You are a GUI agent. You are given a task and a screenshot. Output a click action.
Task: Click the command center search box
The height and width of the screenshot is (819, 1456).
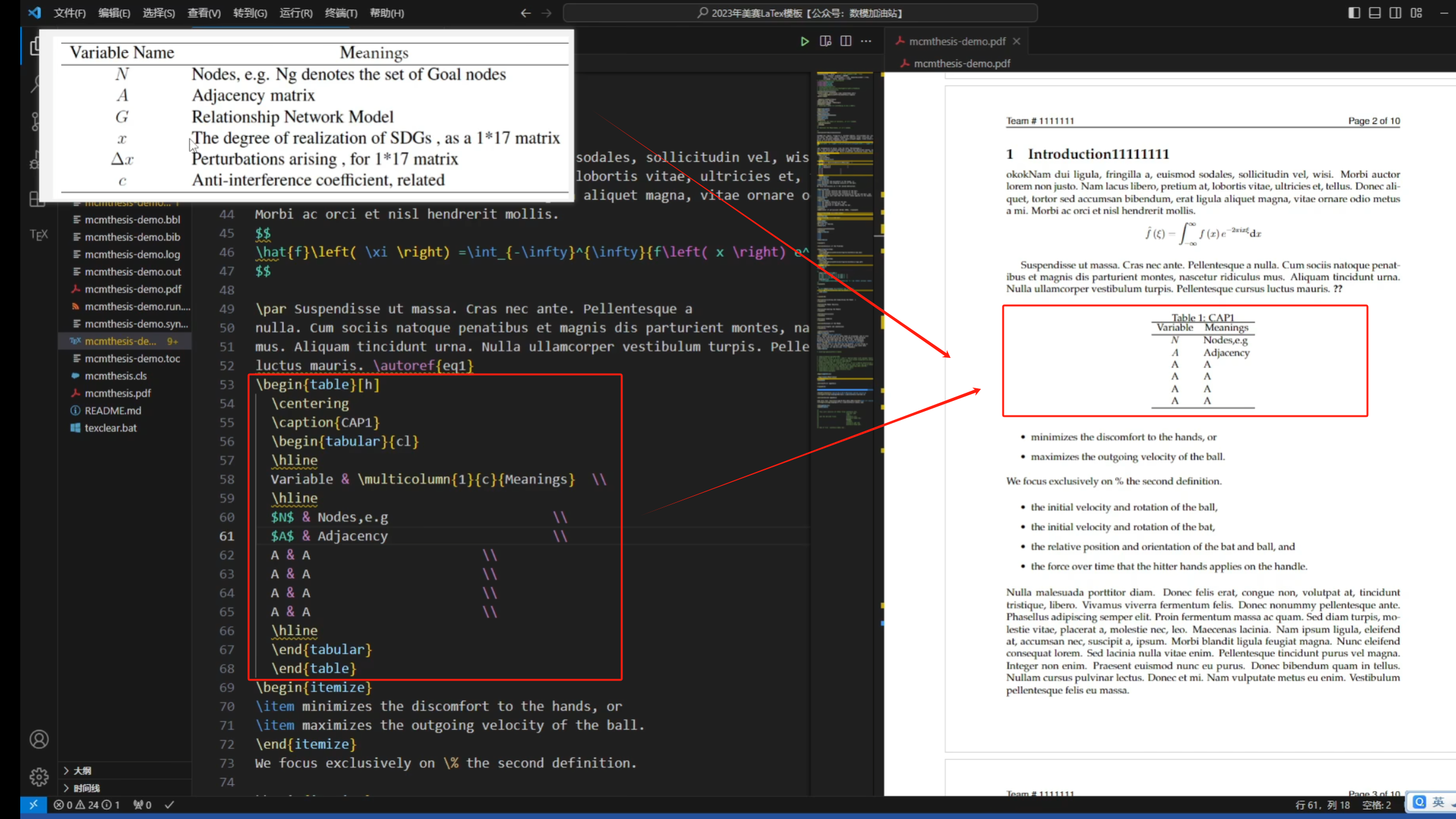pos(800,13)
